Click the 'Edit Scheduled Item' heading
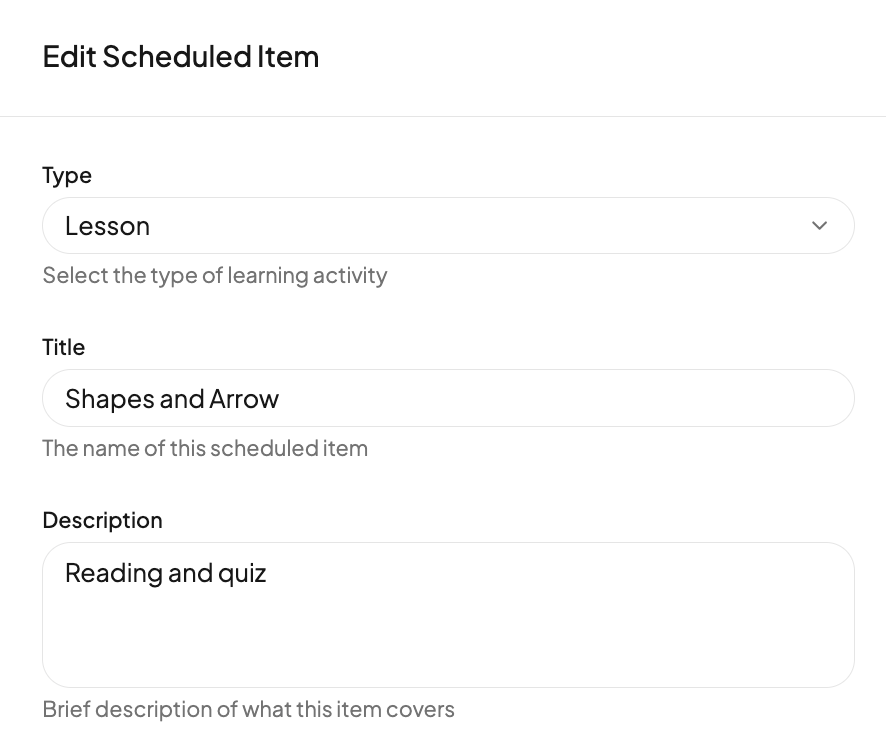This screenshot has height=742, width=886. [x=181, y=57]
